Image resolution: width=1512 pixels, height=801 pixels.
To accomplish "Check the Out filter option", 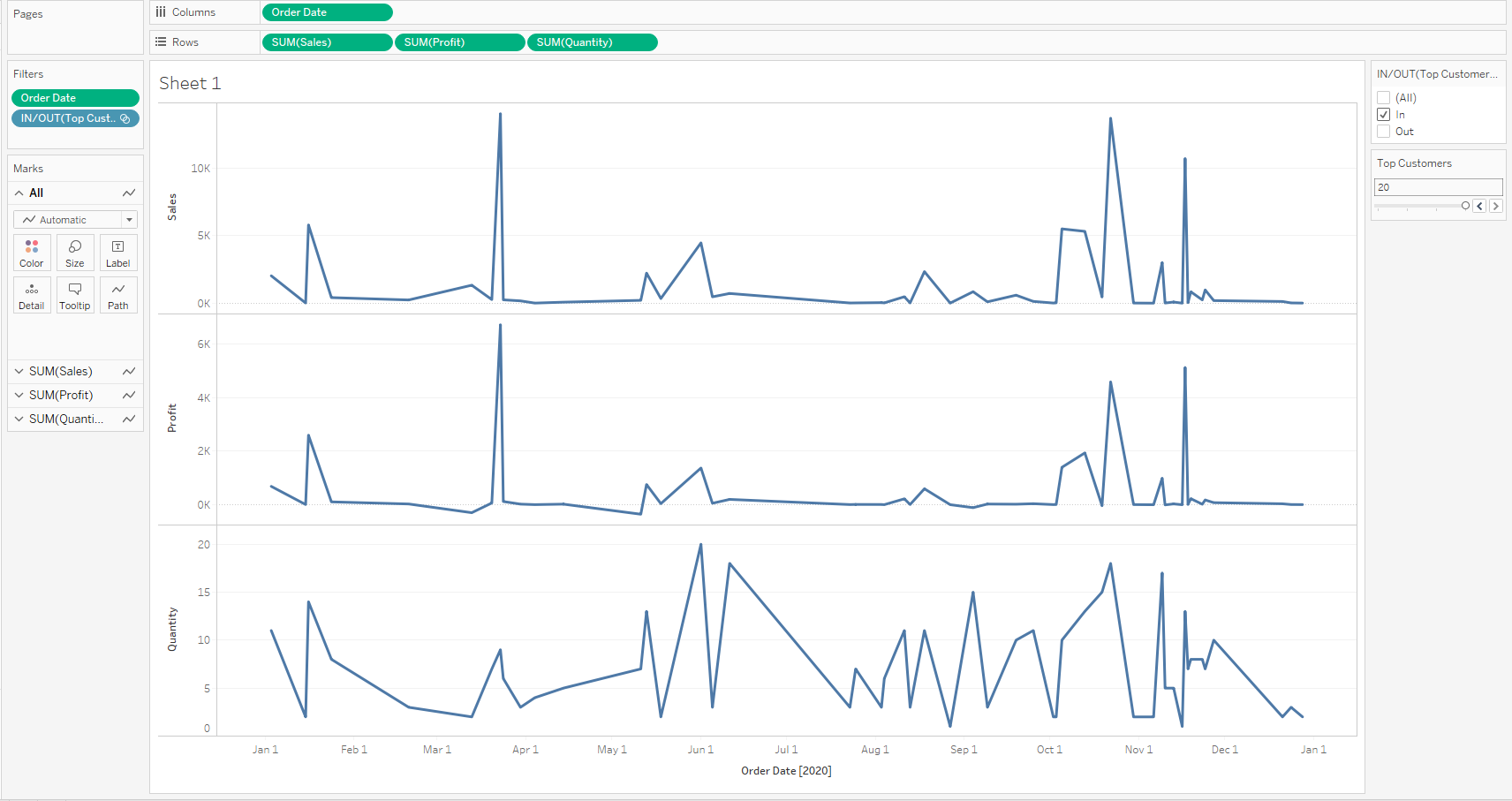I will click(1384, 132).
